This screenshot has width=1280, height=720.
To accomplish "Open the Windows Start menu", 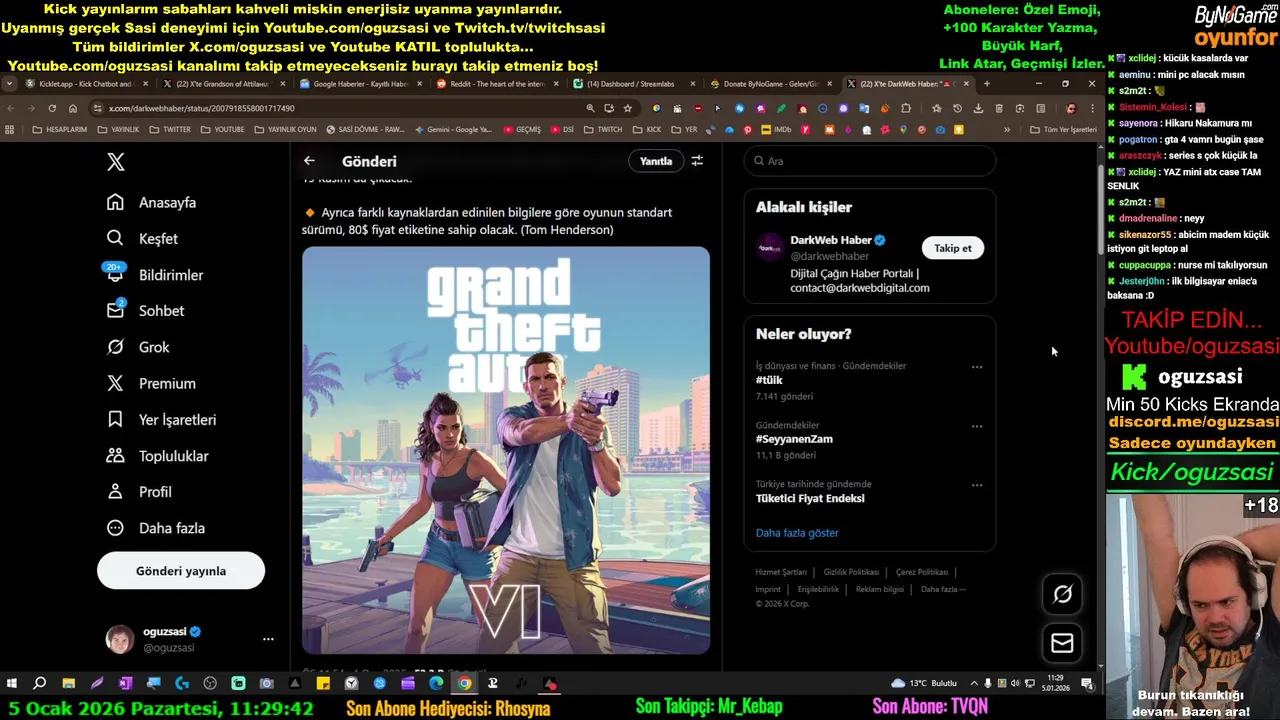I will coord(12,683).
